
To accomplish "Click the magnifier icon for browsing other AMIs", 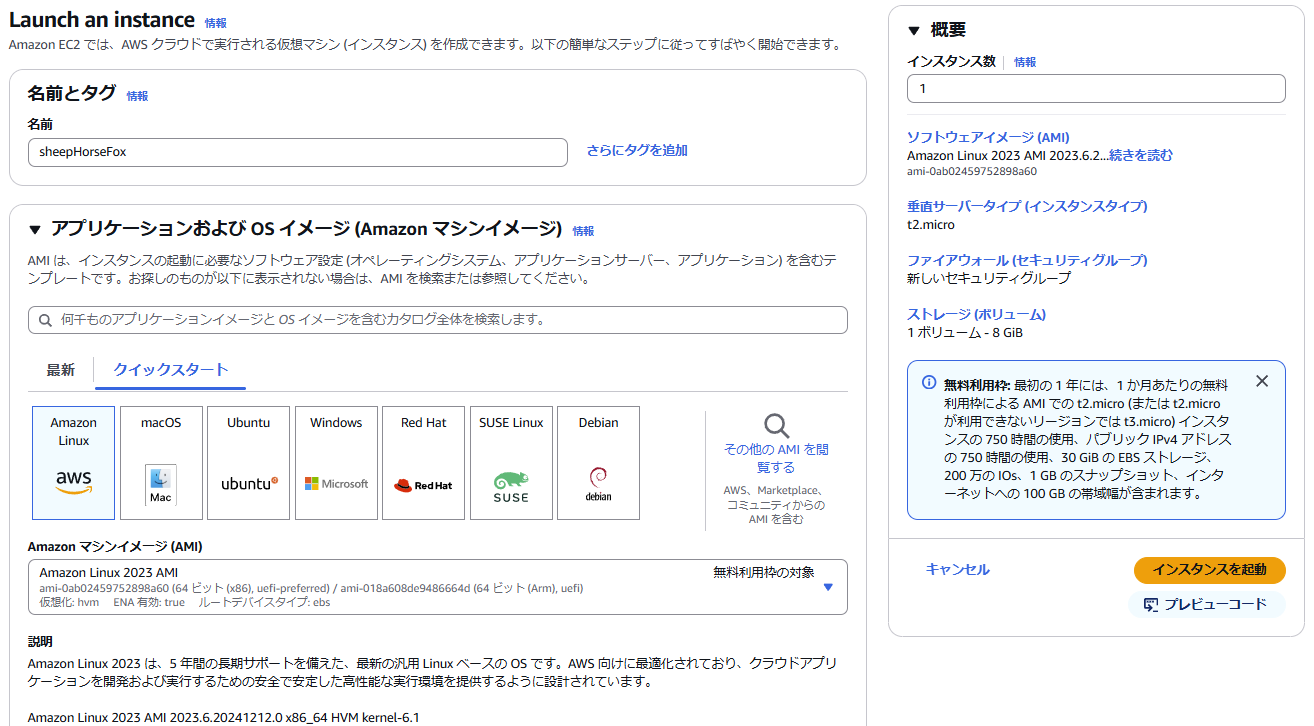I will tap(776, 425).
